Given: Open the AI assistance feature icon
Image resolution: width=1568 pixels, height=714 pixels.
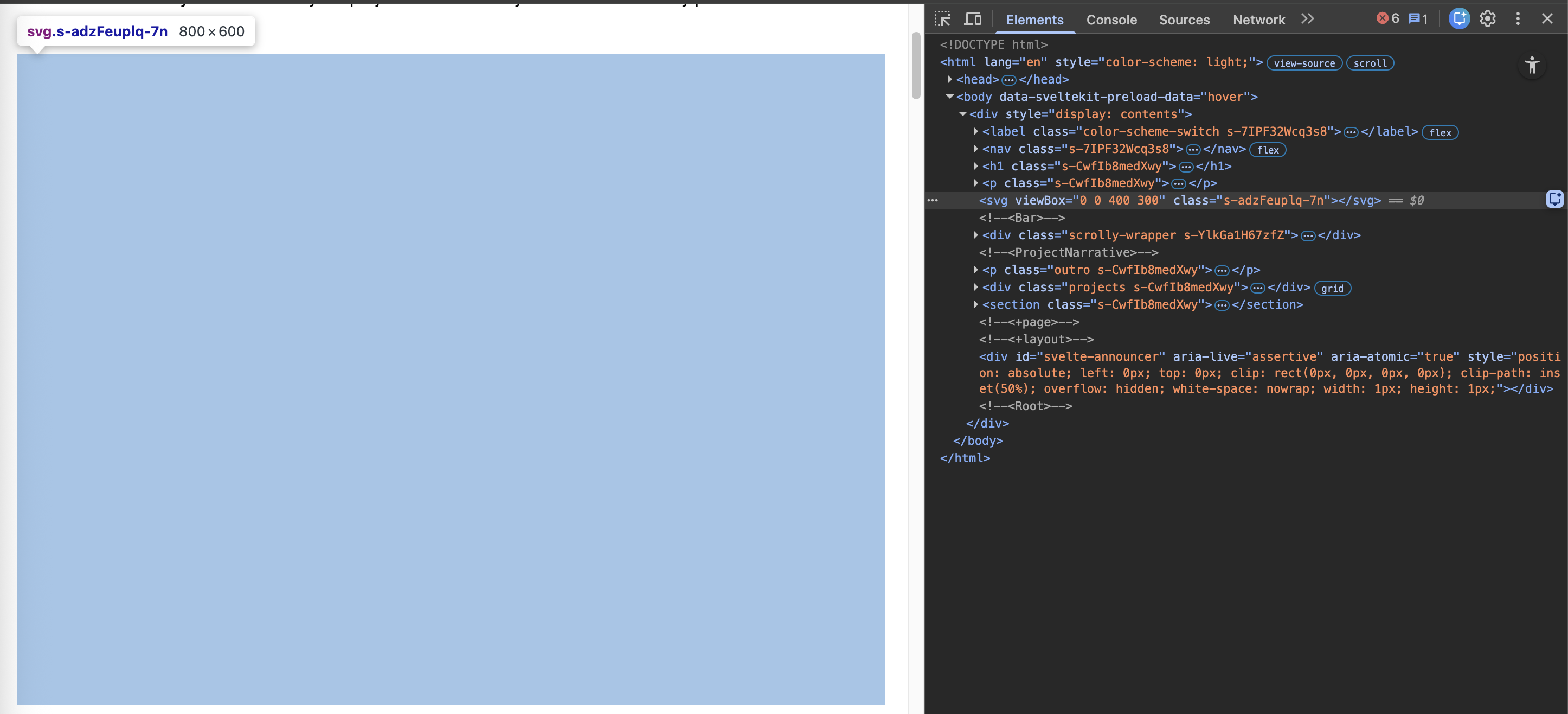Looking at the screenshot, I should [1458, 19].
